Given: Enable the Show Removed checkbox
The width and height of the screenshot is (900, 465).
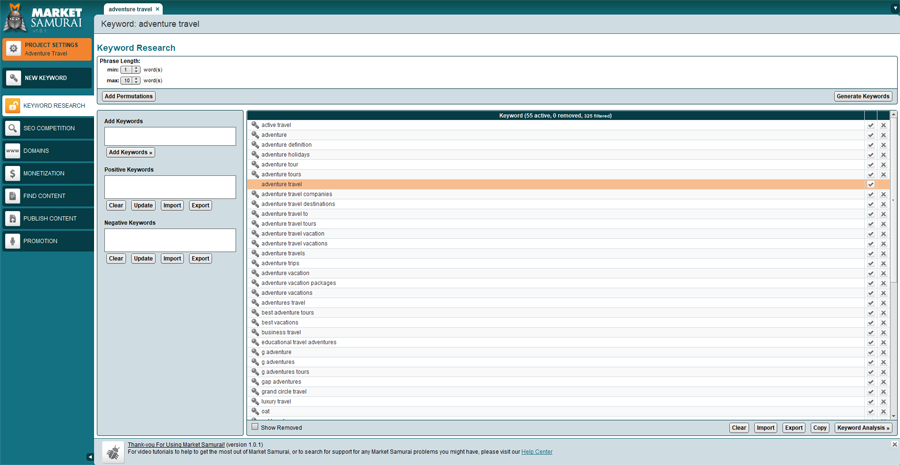Looking at the screenshot, I should [x=255, y=427].
